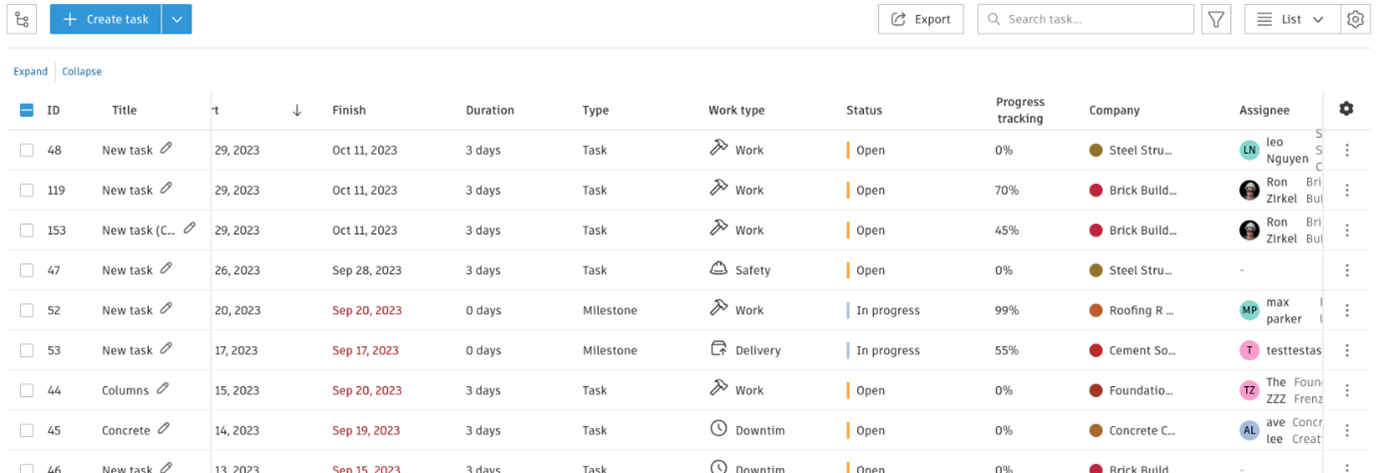Open three-dot menu for task 48
This screenshot has width=1379, height=473.
[1347, 150]
